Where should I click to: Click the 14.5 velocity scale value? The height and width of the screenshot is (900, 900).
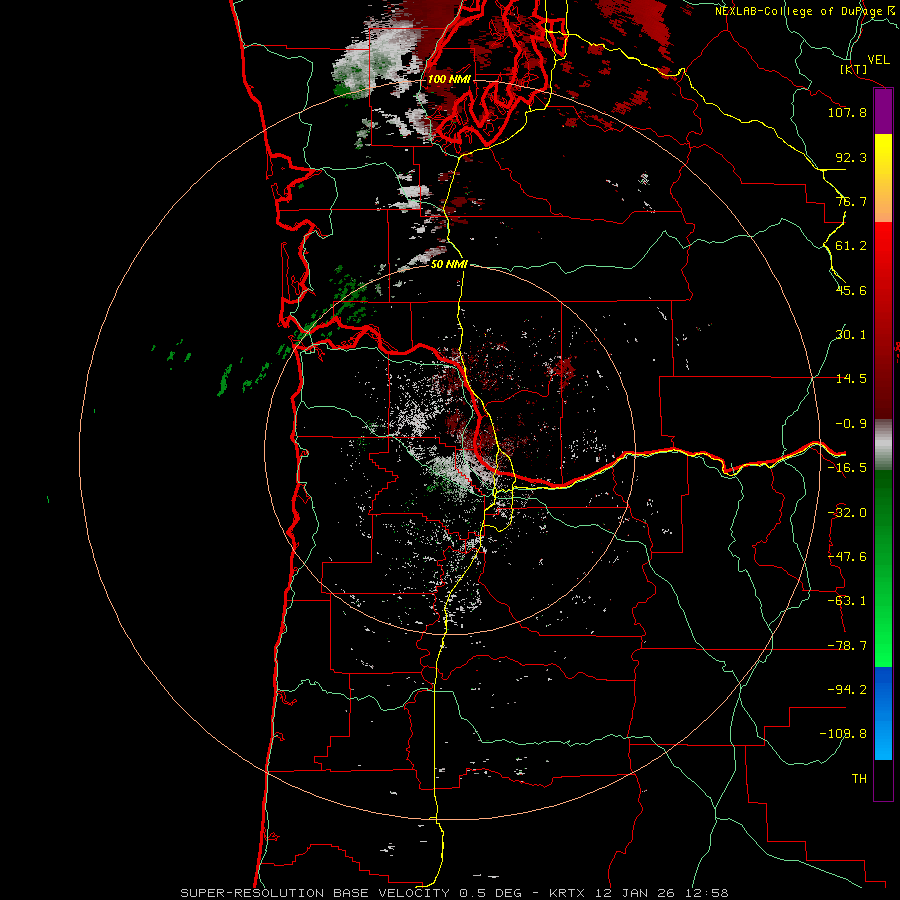[851, 379]
